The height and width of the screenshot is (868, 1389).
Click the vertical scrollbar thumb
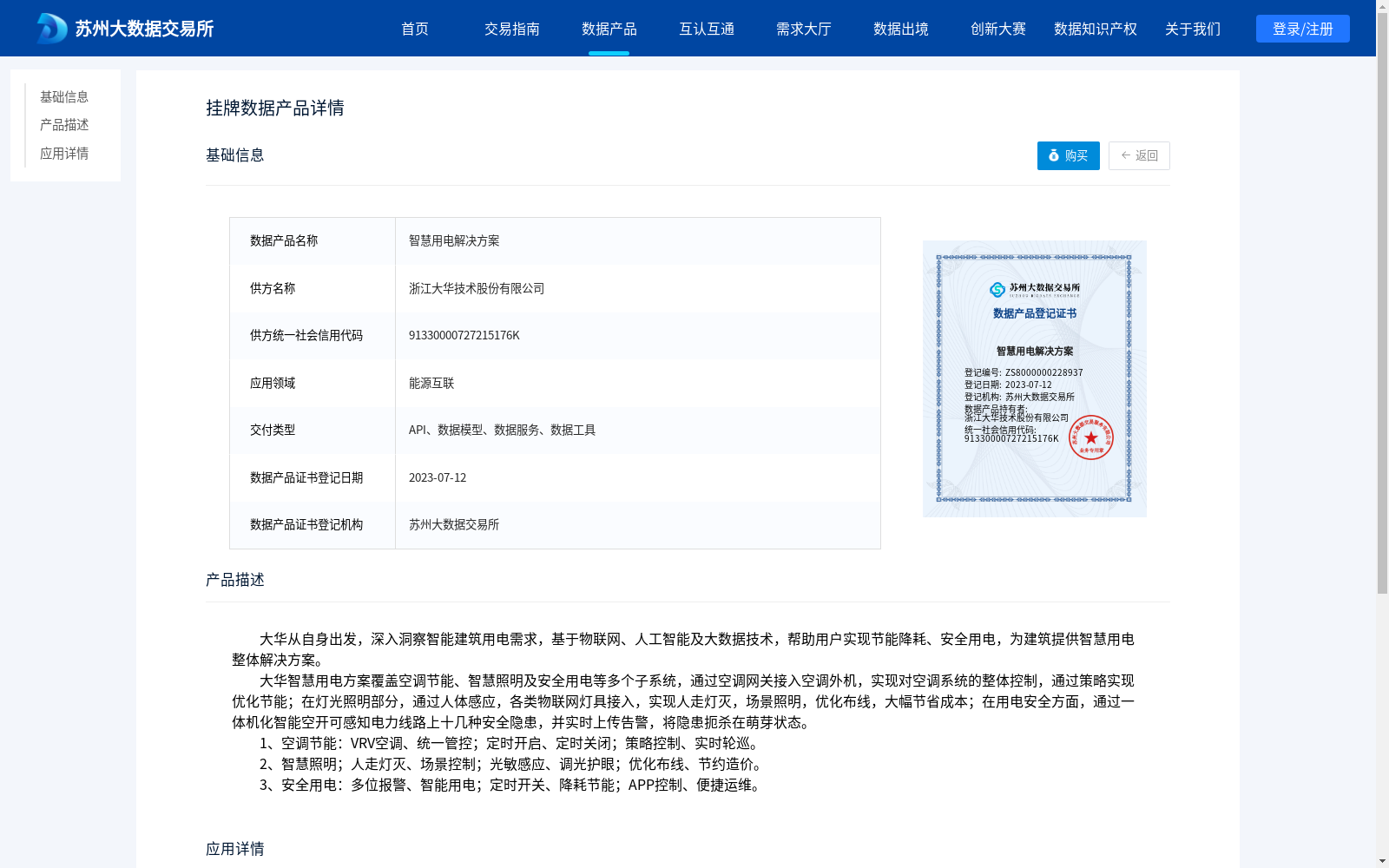click(x=1382, y=304)
